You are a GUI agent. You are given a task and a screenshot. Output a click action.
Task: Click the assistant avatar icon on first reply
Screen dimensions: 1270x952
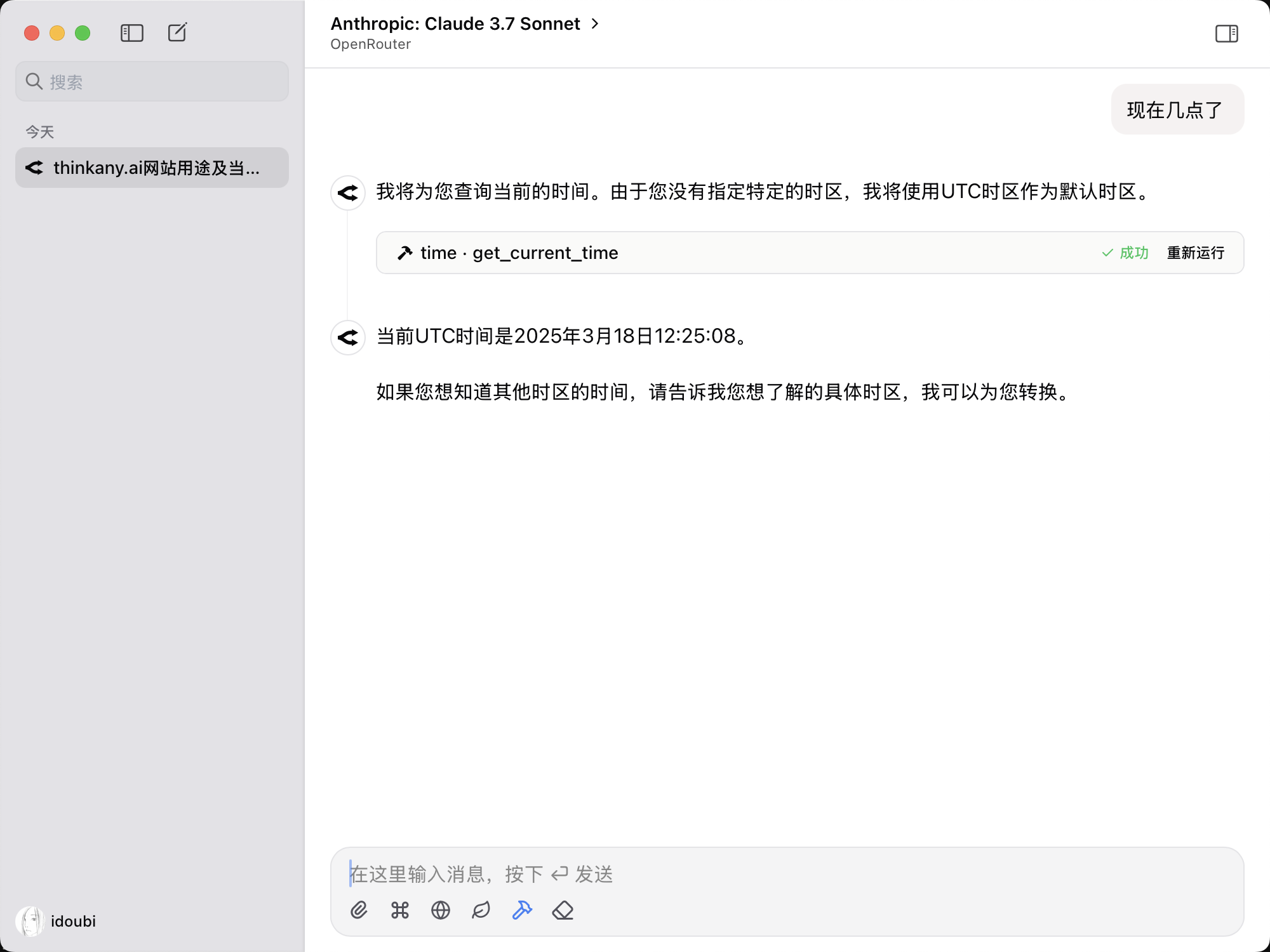[x=348, y=193]
